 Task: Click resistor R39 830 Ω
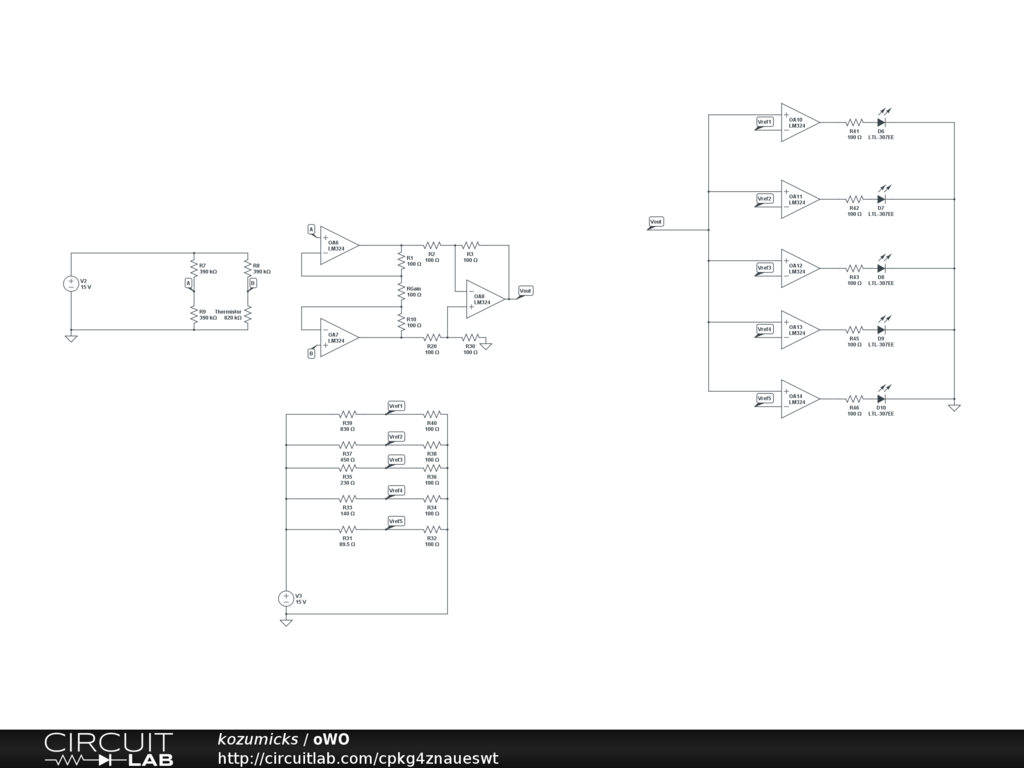[347, 414]
